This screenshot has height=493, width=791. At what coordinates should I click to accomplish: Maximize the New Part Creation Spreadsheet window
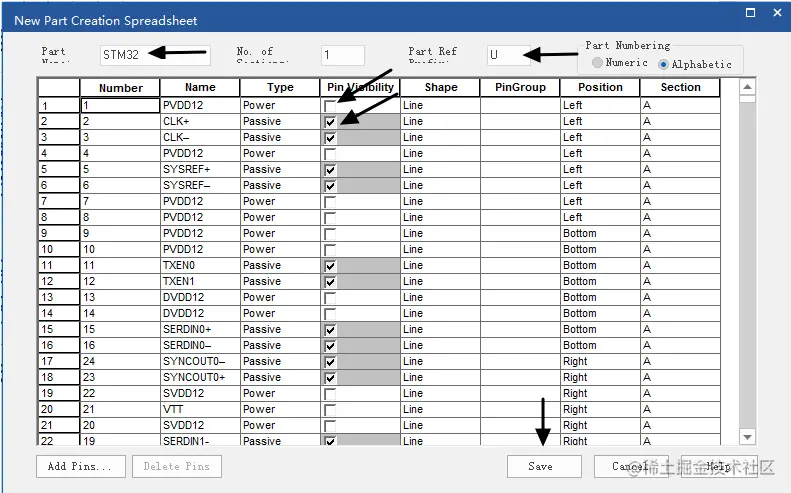click(x=751, y=13)
